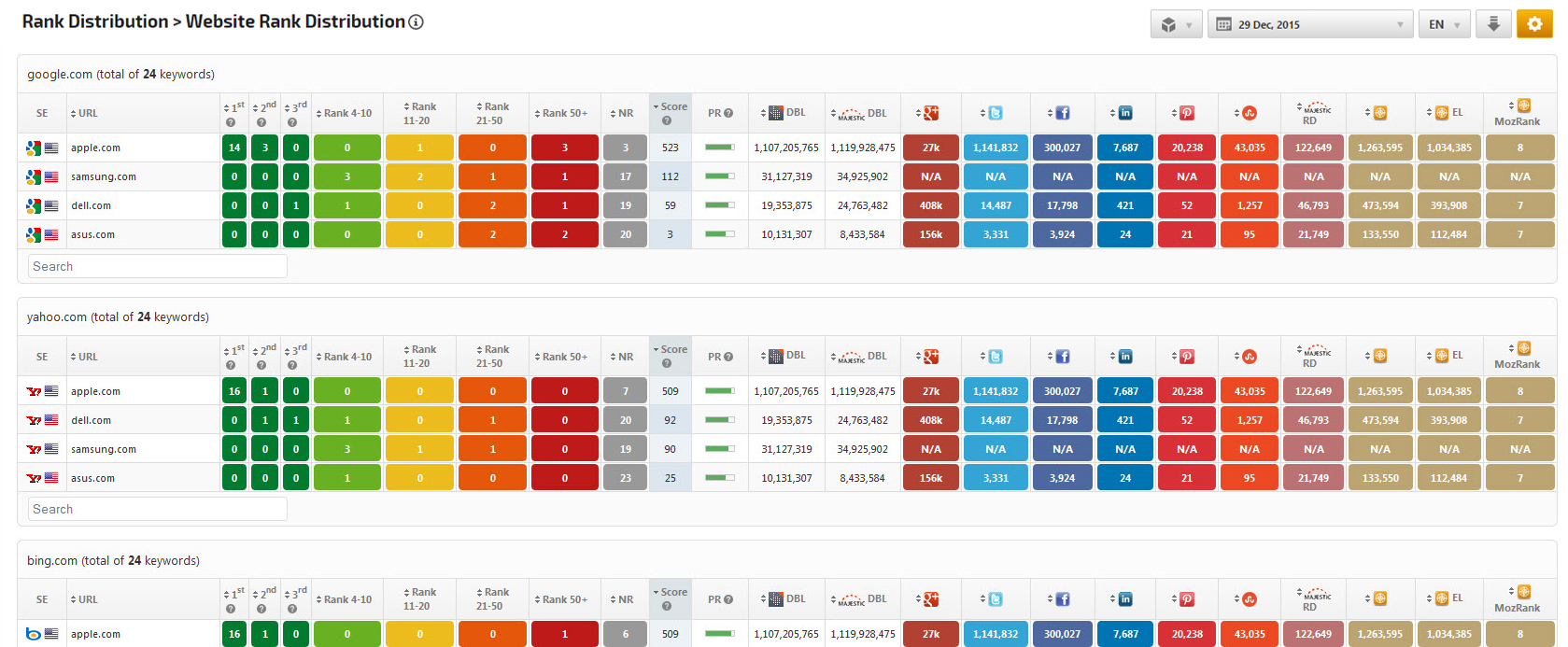Focus the Search field under google.com table
The image size is (1568, 647).
pos(157,266)
